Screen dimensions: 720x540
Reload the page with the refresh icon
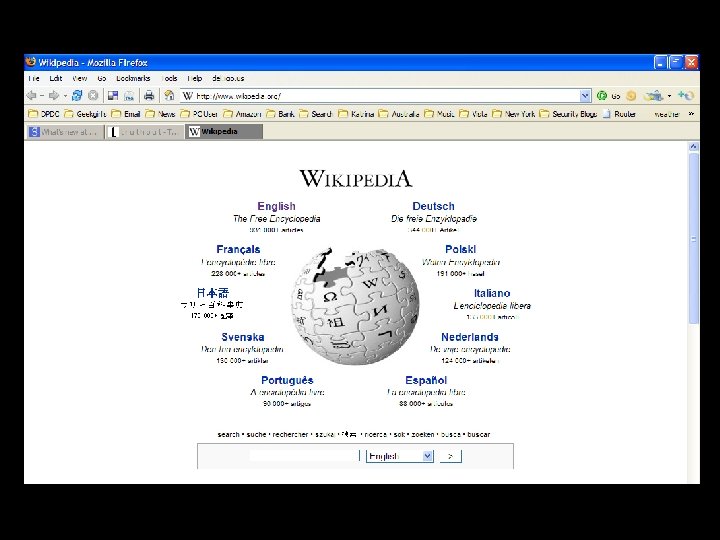coord(77,96)
